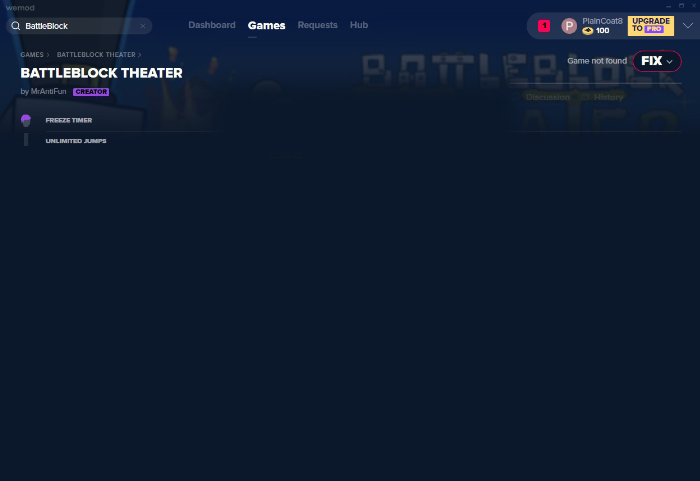Select the Freeze Timer label
Viewport: 700px width, 481px height.
[x=69, y=120]
